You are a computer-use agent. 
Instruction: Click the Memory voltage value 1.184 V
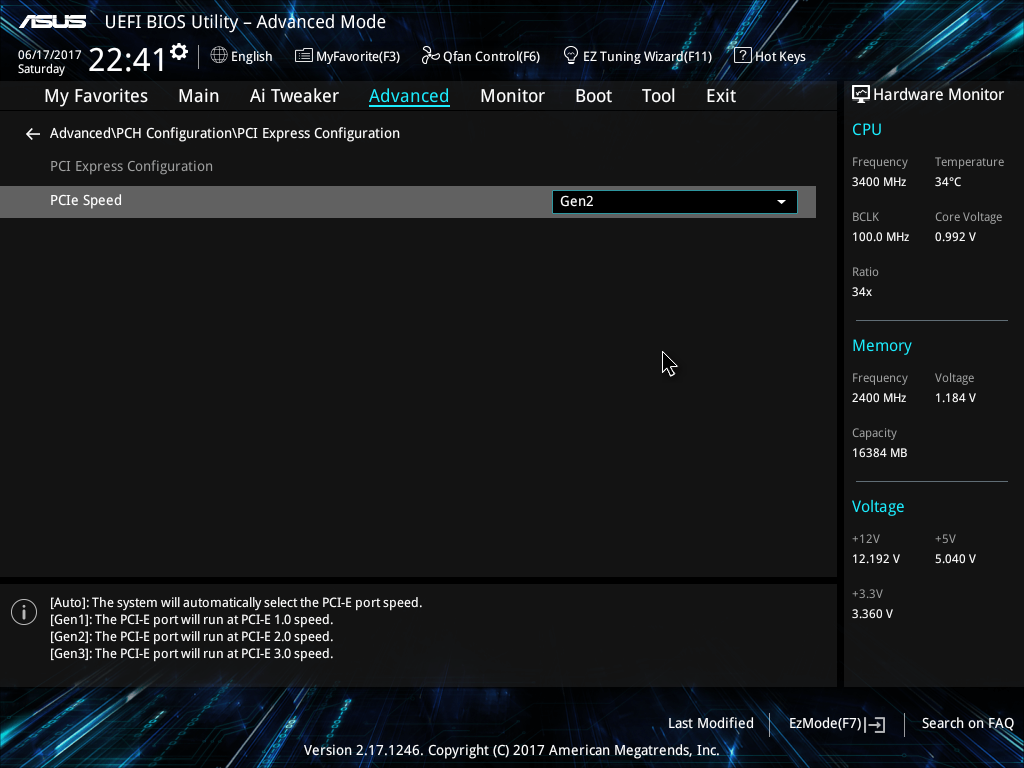(x=955, y=398)
